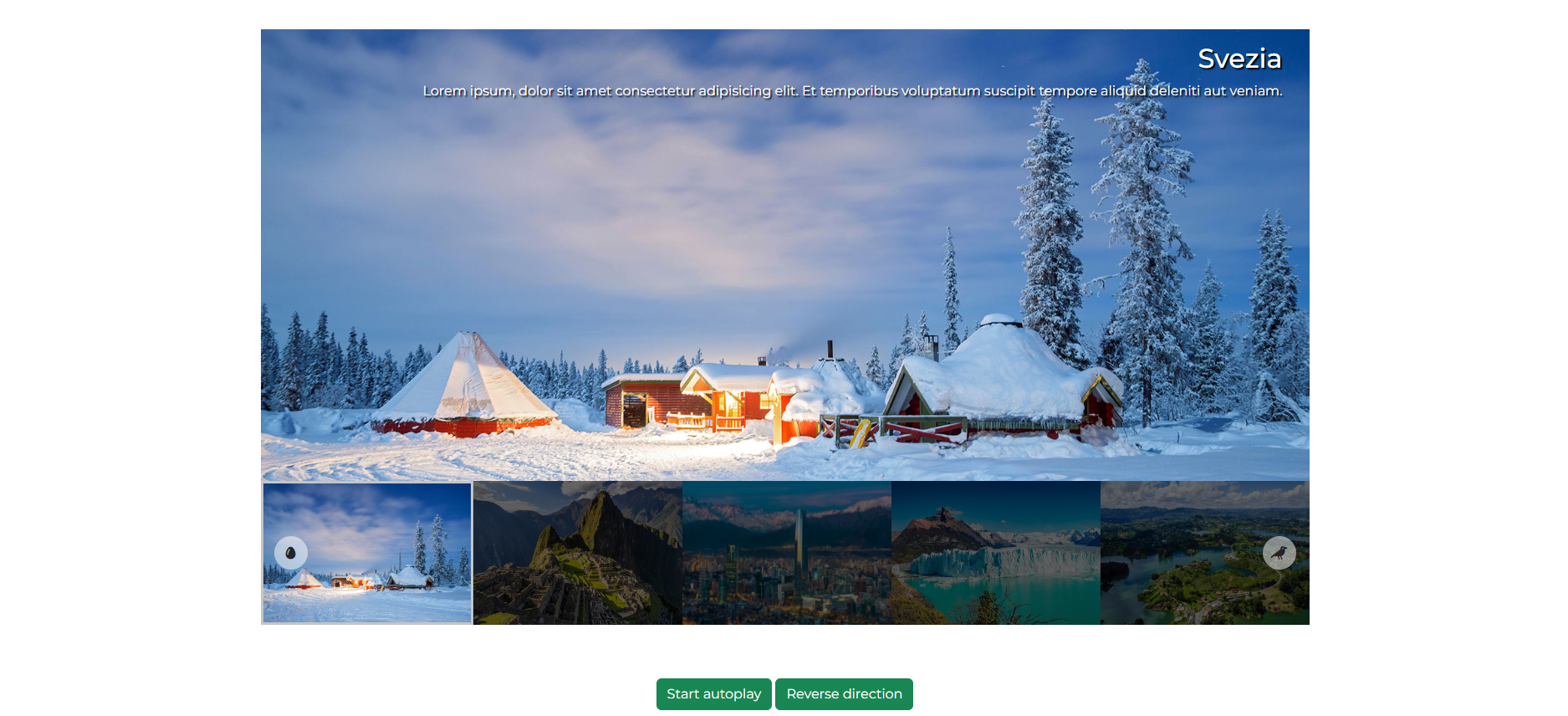Advance to next slide via bird button
The height and width of the screenshot is (716, 1568).
[x=1279, y=553]
